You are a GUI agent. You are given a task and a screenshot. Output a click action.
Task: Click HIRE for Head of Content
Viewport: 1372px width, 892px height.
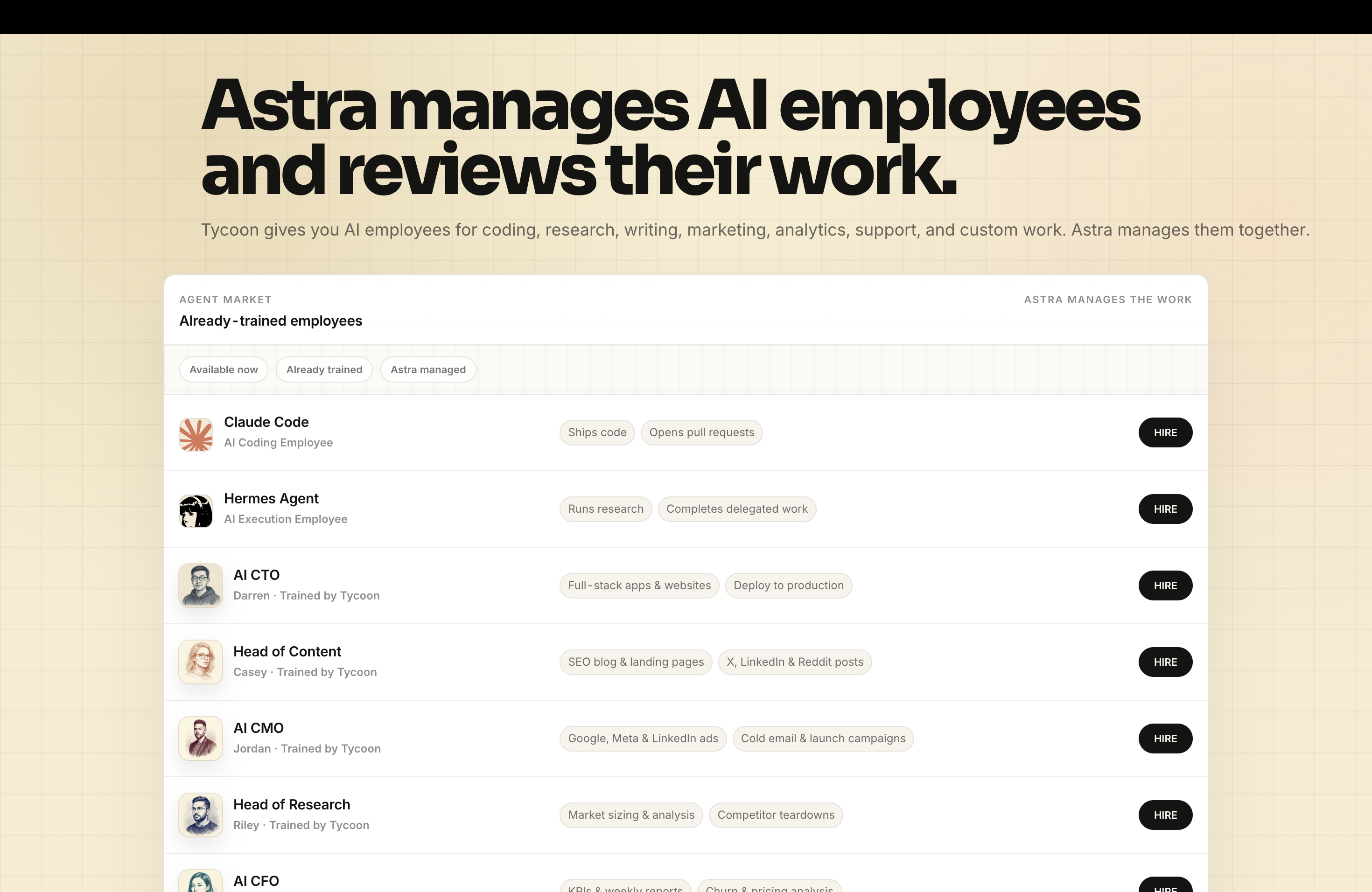pos(1165,662)
